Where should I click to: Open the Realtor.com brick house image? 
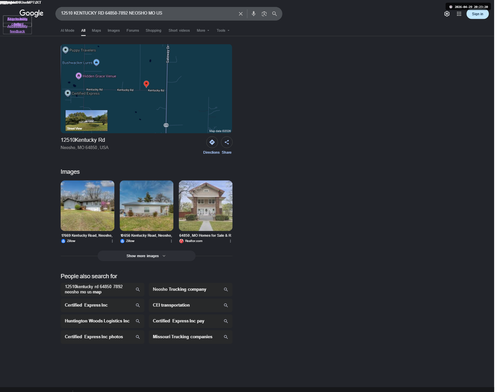pyautogui.click(x=206, y=206)
